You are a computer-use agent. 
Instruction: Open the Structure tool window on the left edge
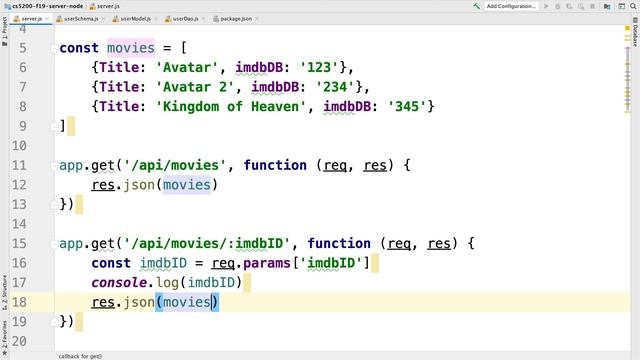click(4, 292)
